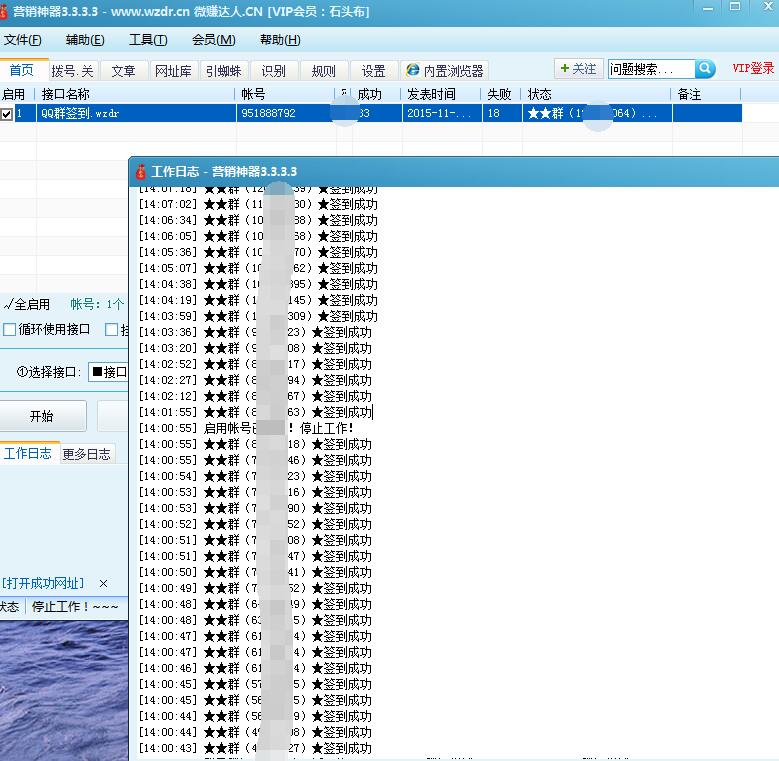Switch to the 识别 tab
This screenshot has height=761, width=779.
[x=274, y=71]
